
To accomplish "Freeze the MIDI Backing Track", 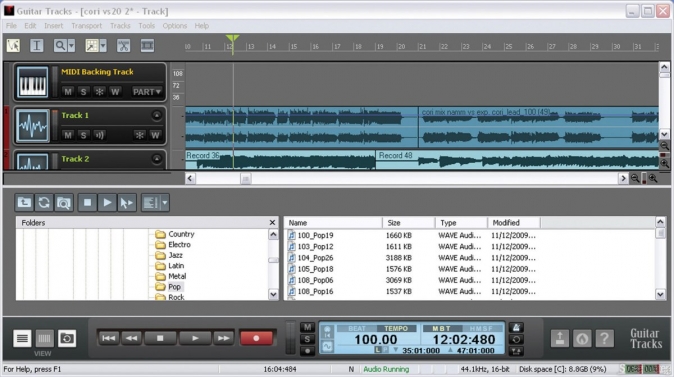I will click(x=99, y=92).
